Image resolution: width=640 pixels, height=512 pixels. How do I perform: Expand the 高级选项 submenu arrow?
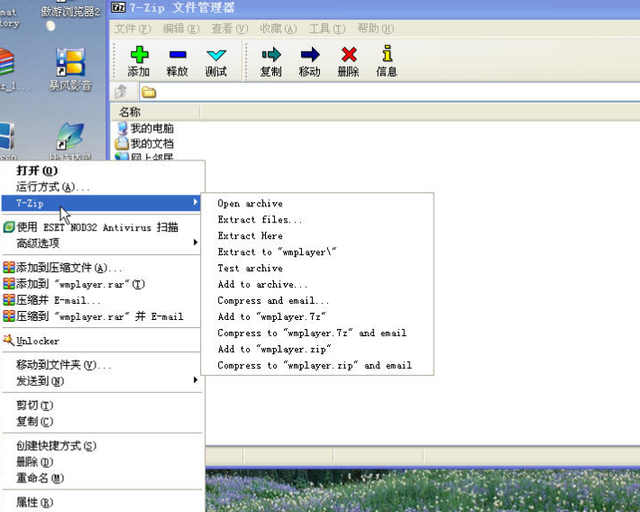[196, 242]
